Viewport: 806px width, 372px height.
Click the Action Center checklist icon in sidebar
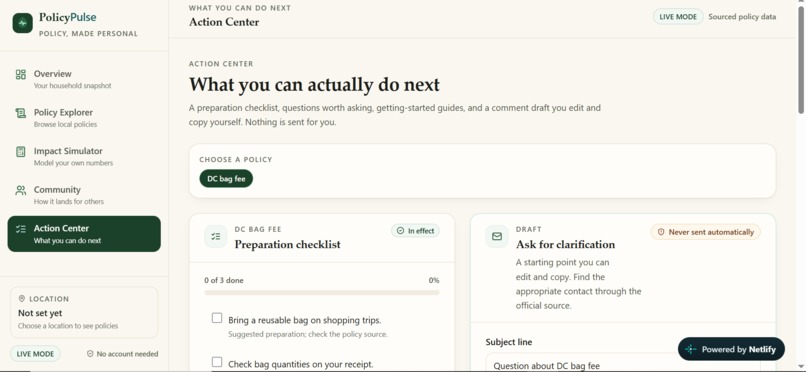point(21,229)
